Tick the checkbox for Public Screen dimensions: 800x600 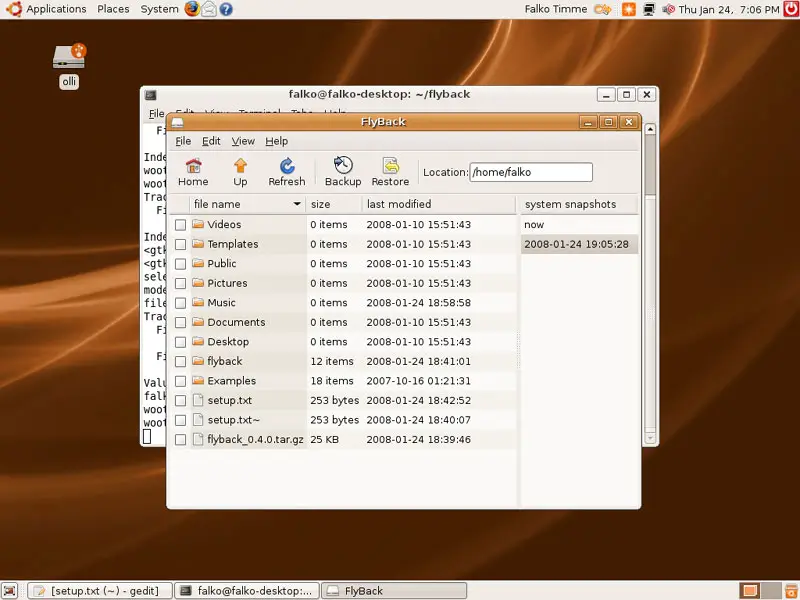[x=180, y=264]
